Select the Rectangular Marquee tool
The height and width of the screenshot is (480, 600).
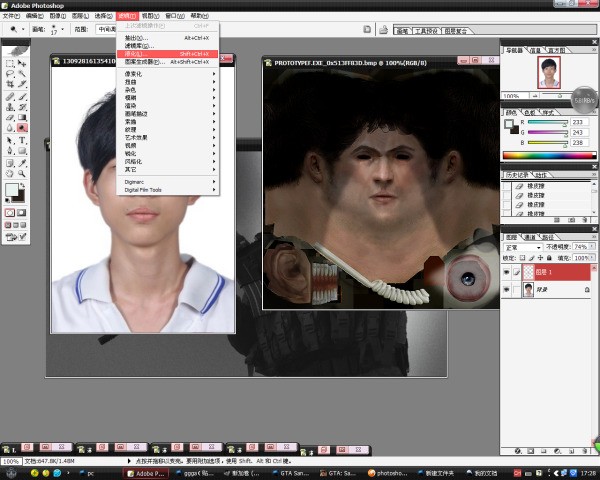coord(10,63)
